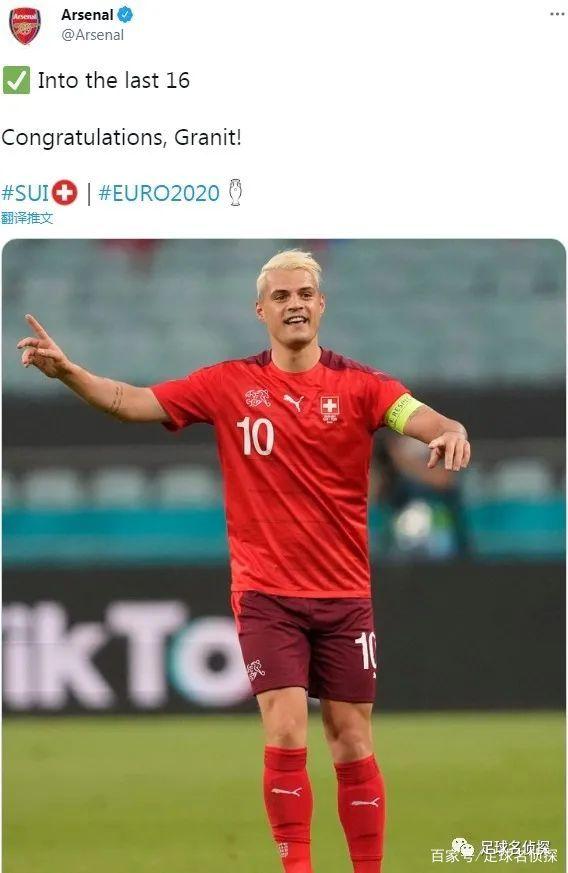Image resolution: width=568 pixels, height=873 pixels.
Task: Open the #SUI hashtag
Action: point(25,193)
